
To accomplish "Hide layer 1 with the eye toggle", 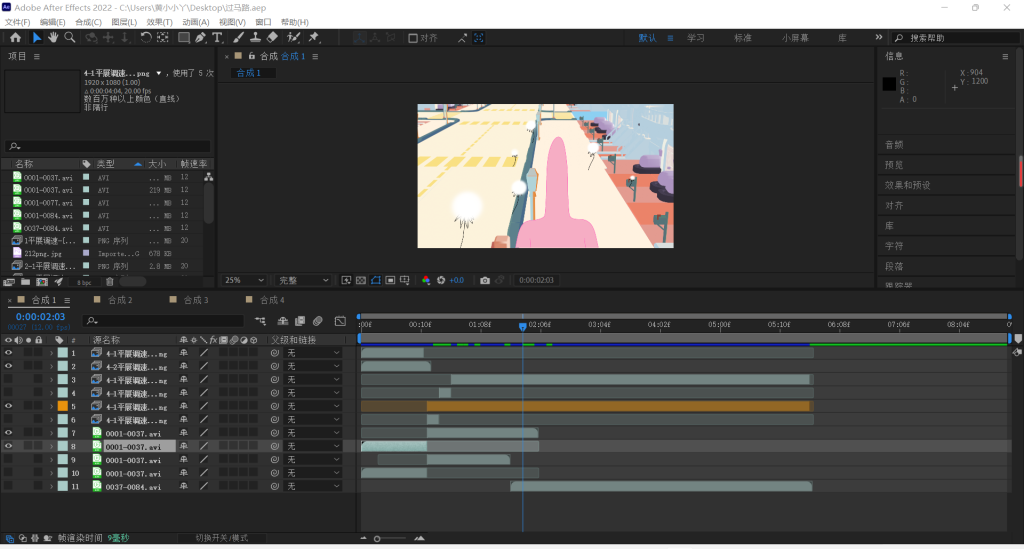I will (8, 353).
